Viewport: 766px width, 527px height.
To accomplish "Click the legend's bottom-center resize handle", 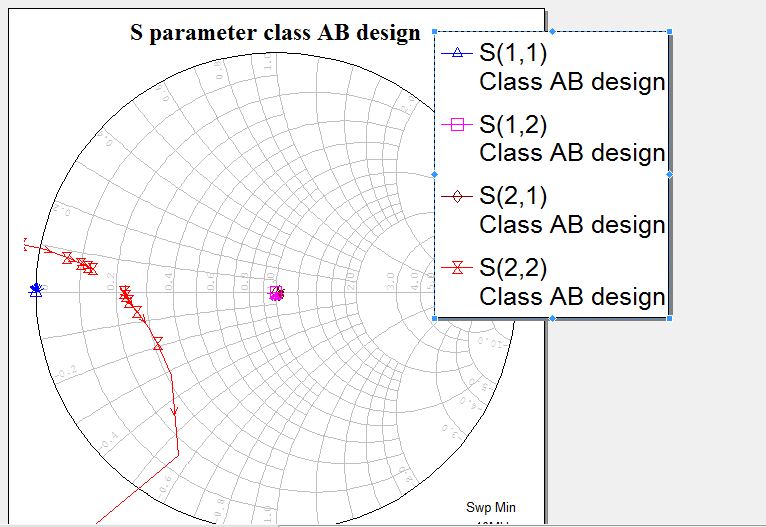I will coord(552,318).
